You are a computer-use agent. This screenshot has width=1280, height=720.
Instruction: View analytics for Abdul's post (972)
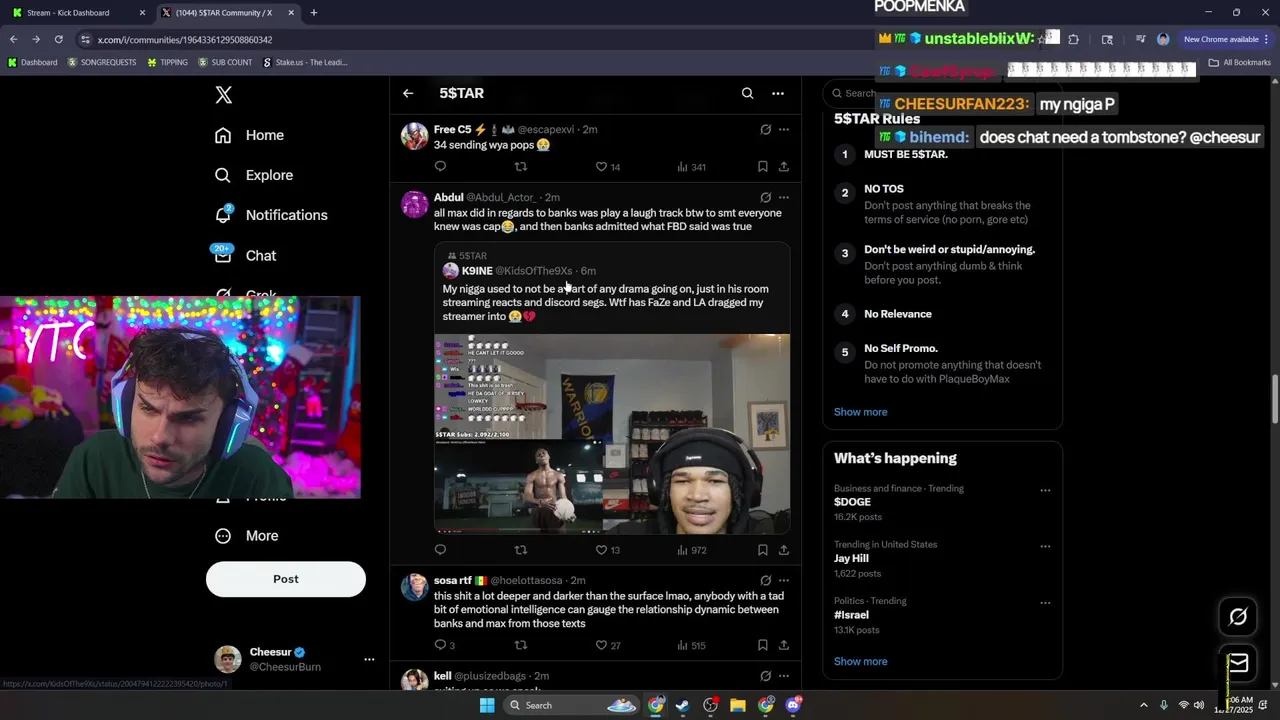pos(691,550)
